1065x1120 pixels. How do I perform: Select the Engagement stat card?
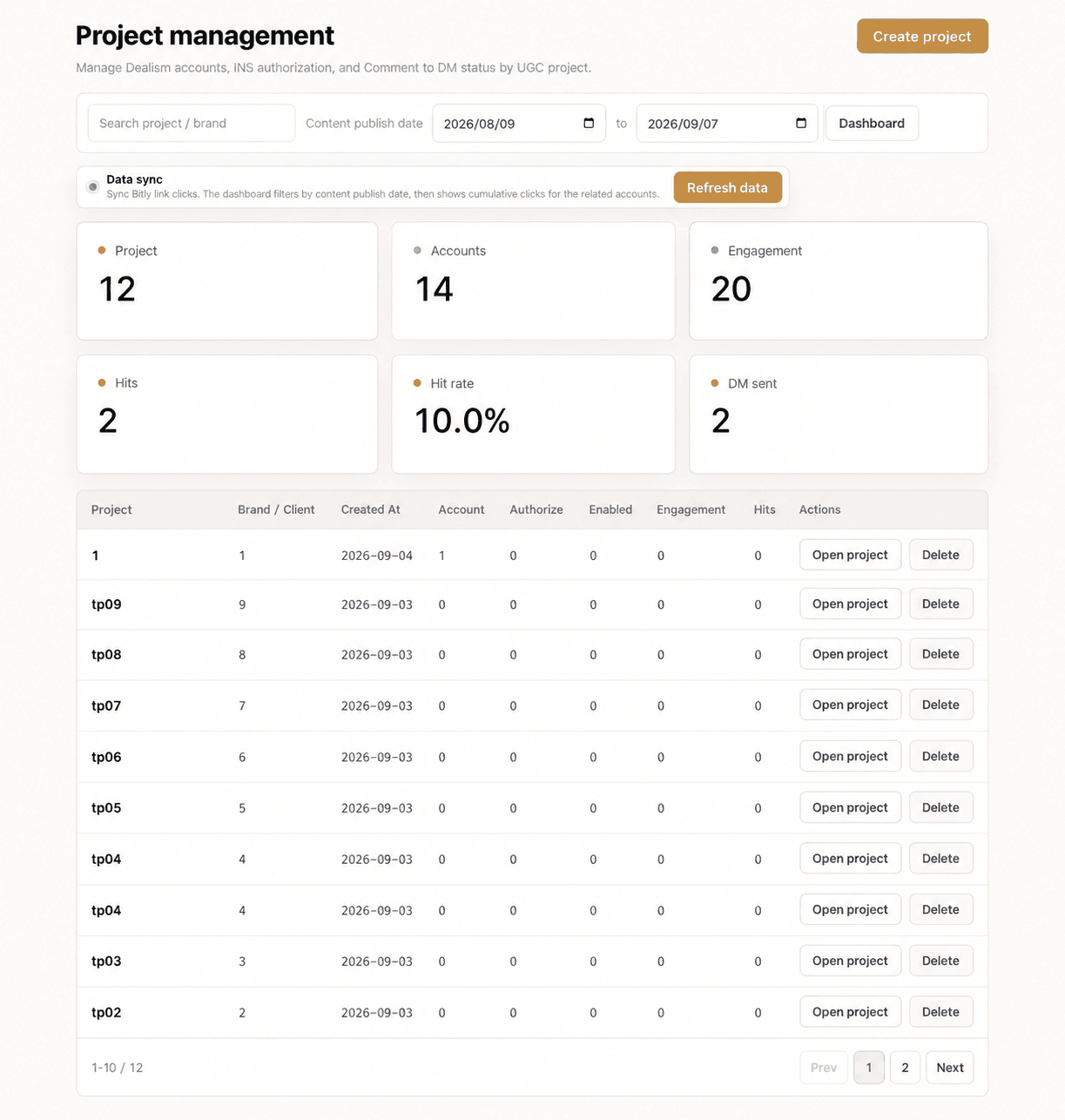[839, 280]
